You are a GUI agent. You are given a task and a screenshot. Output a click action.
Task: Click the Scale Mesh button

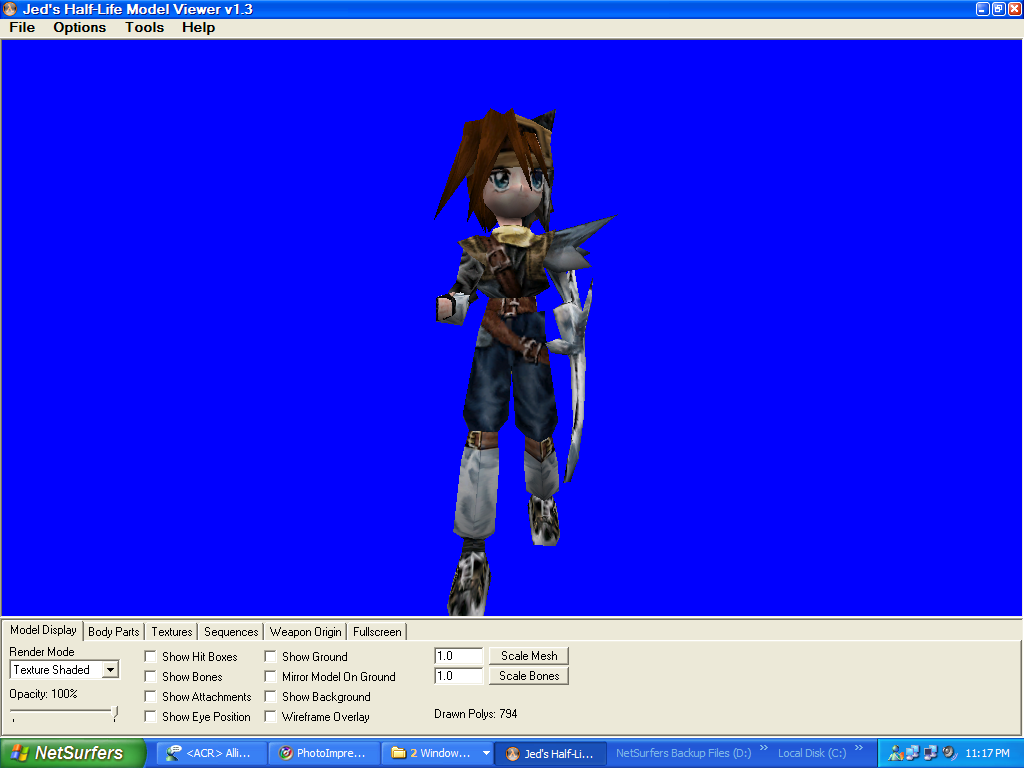[x=529, y=656]
